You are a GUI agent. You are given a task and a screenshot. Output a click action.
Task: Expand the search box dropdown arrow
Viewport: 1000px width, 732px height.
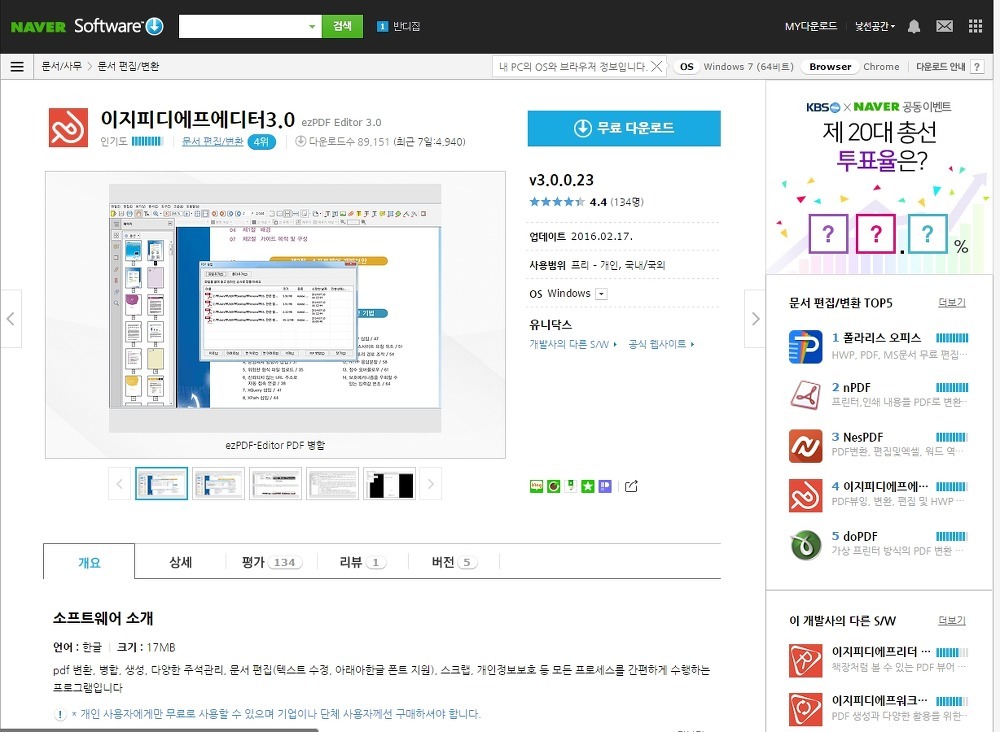coord(312,26)
